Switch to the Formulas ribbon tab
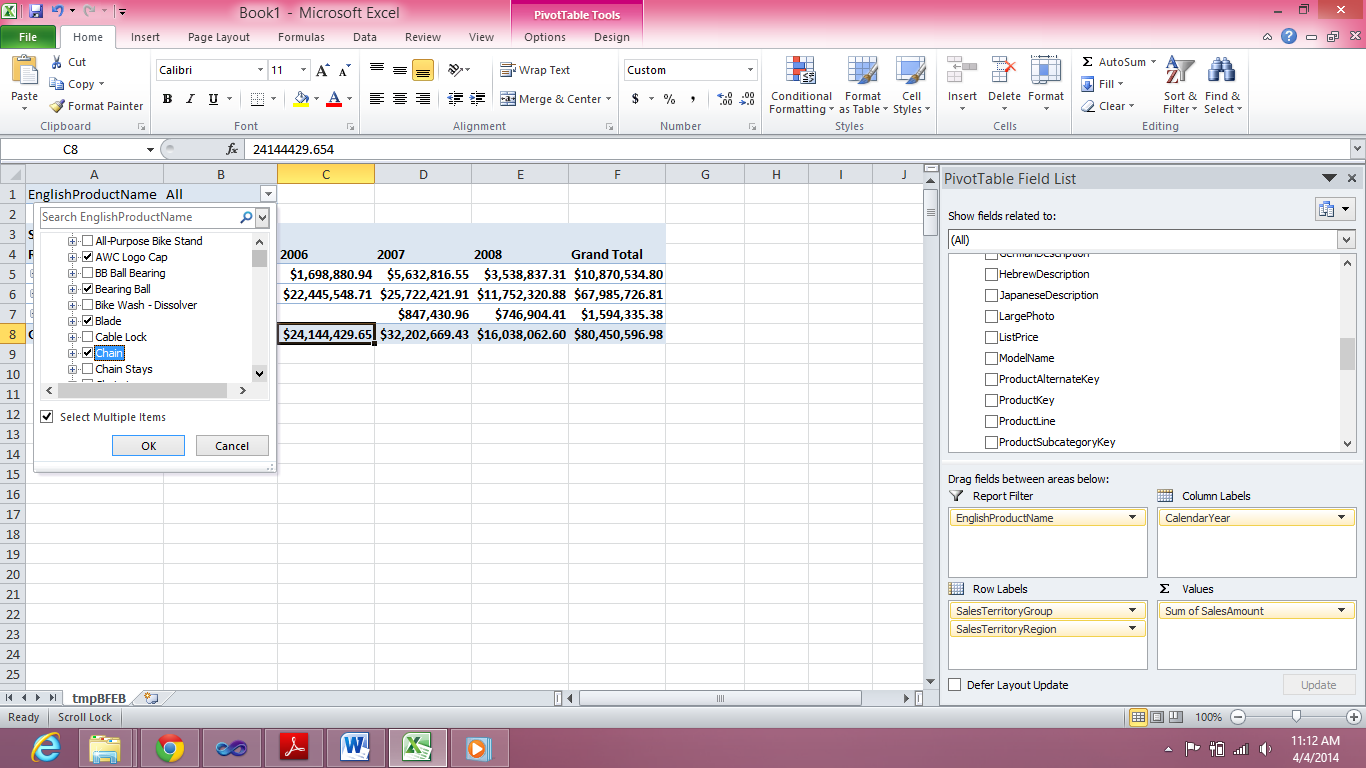 pos(301,37)
